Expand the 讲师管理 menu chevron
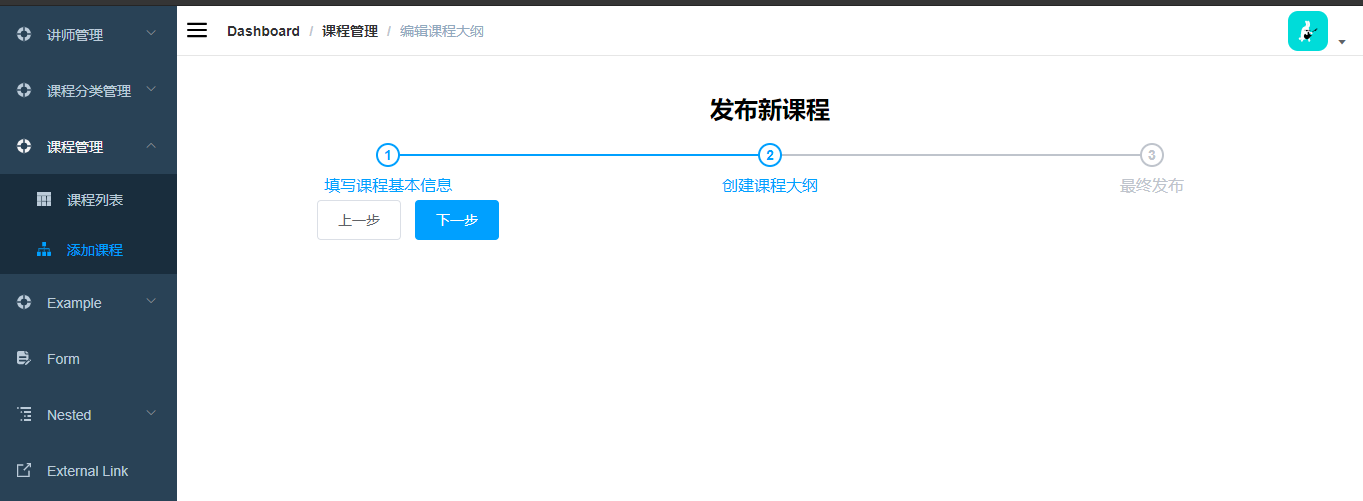 [x=151, y=33]
